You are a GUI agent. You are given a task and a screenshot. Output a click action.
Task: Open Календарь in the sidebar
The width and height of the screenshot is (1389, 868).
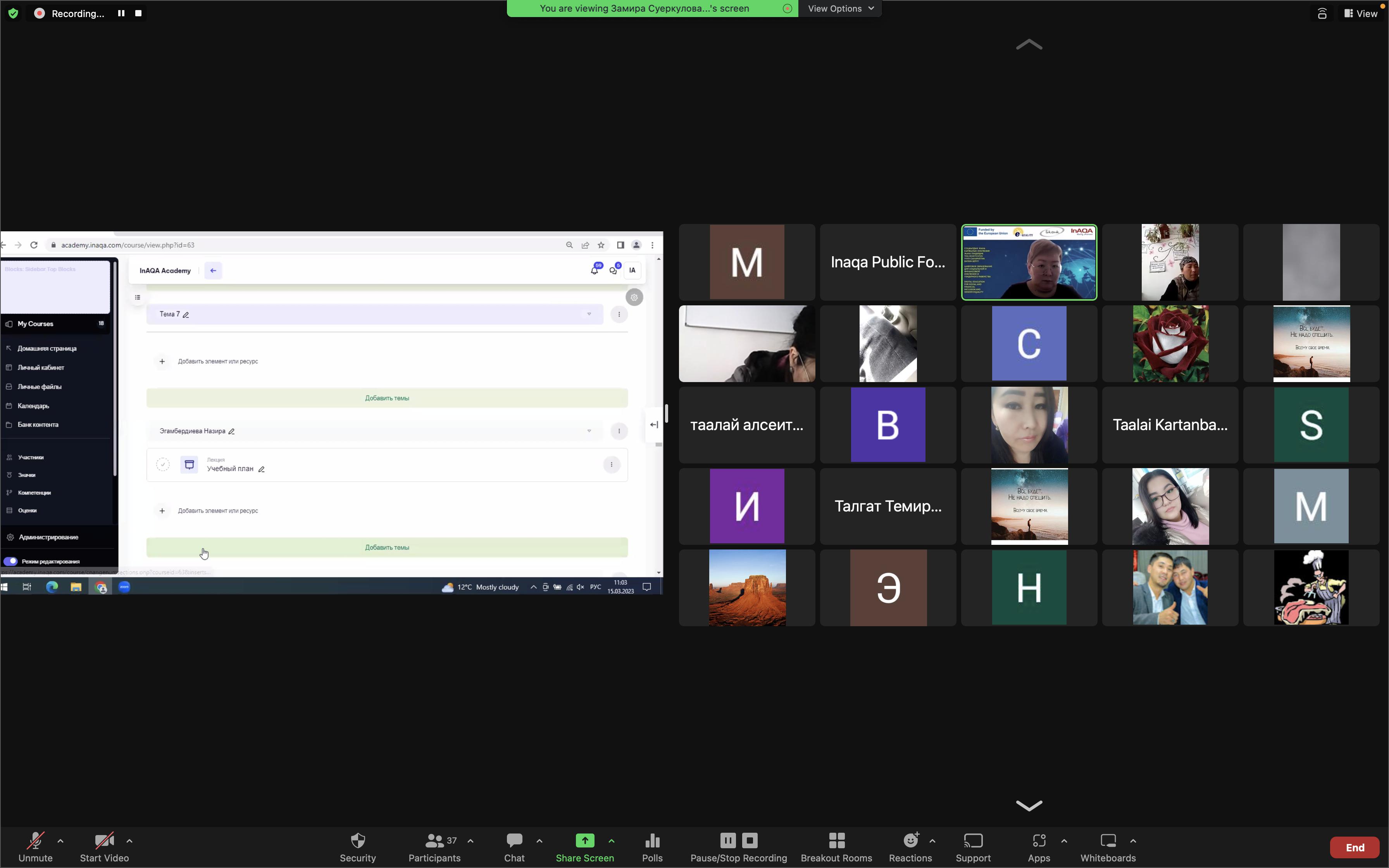pyautogui.click(x=33, y=406)
